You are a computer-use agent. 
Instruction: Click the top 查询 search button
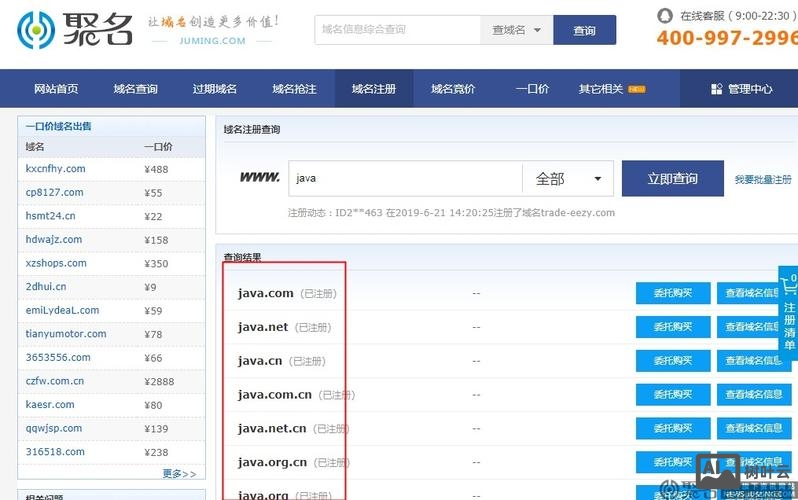(x=584, y=31)
